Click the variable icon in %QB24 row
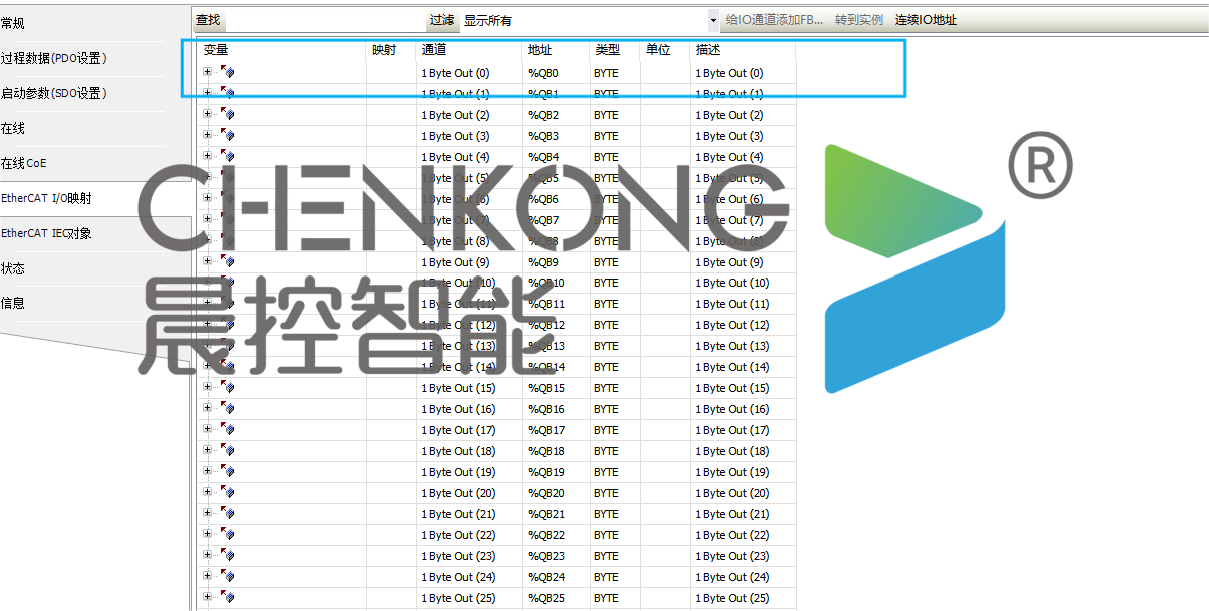 click(x=227, y=576)
